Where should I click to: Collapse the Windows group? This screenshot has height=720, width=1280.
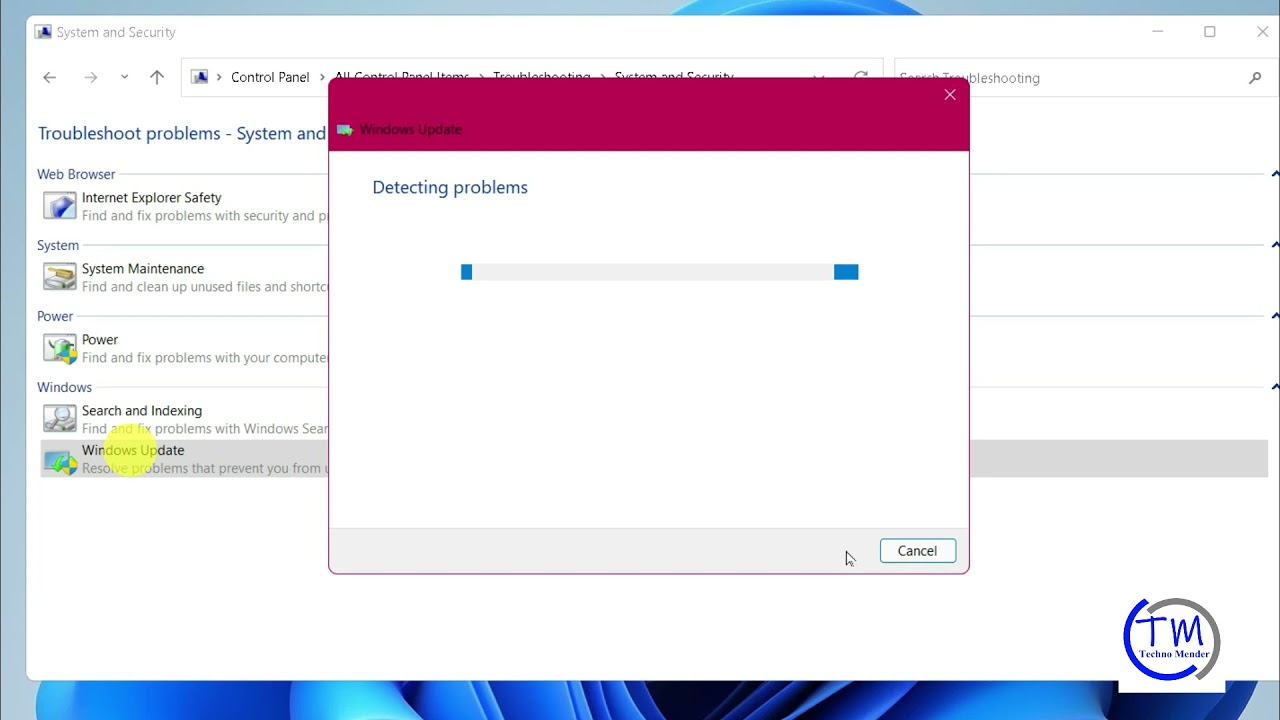pyautogui.click(x=1274, y=387)
